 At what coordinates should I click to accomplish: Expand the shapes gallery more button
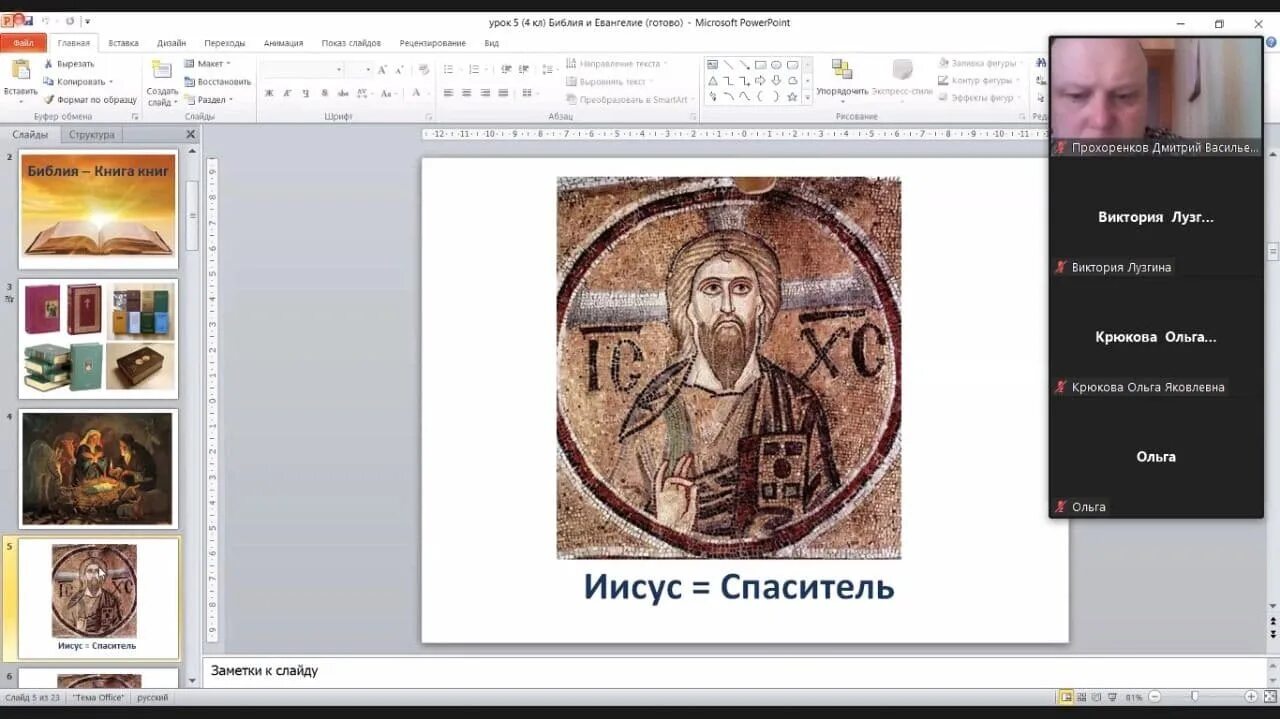point(807,98)
